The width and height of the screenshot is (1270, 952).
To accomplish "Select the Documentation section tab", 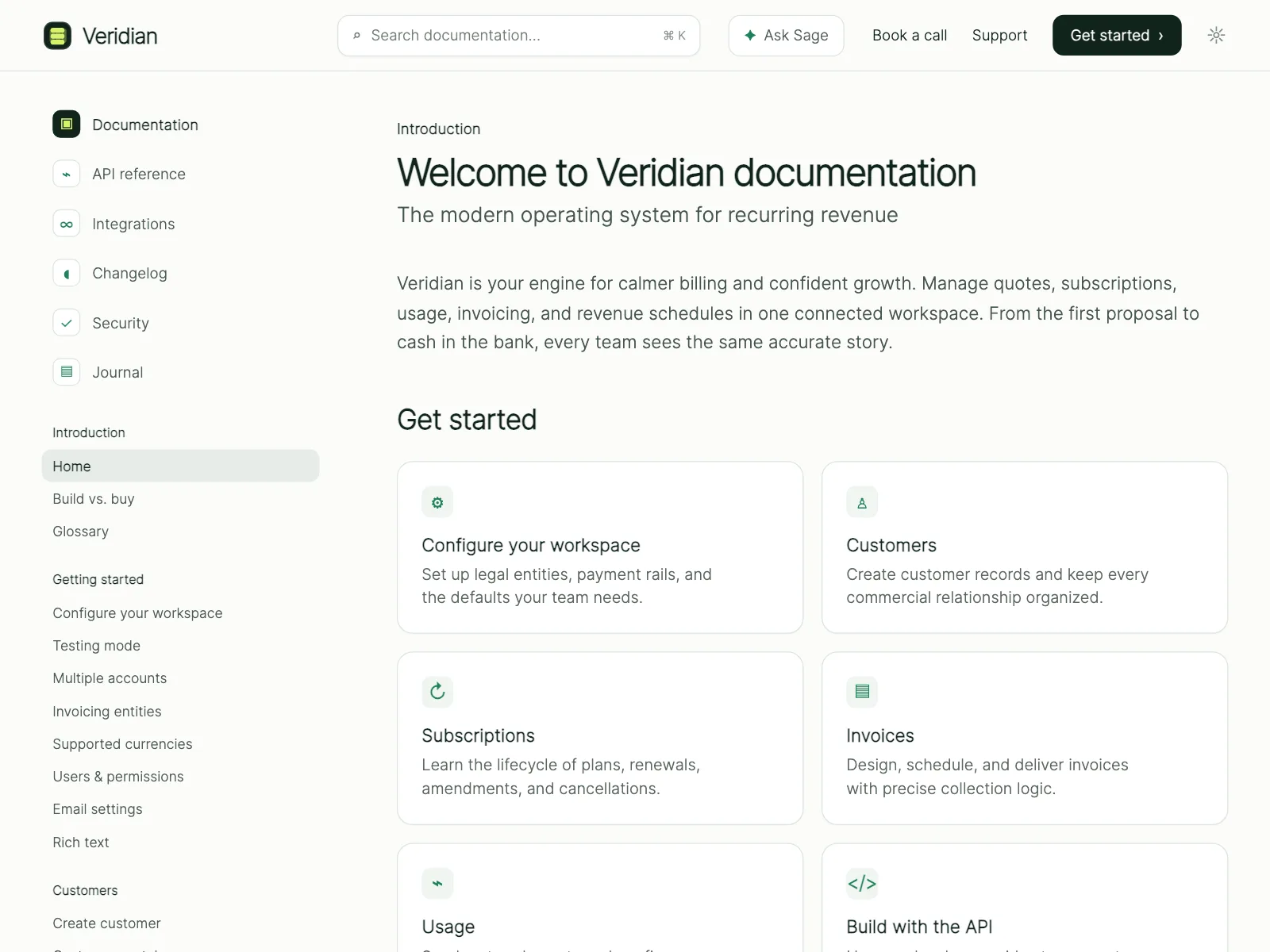I will pos(144,125).
